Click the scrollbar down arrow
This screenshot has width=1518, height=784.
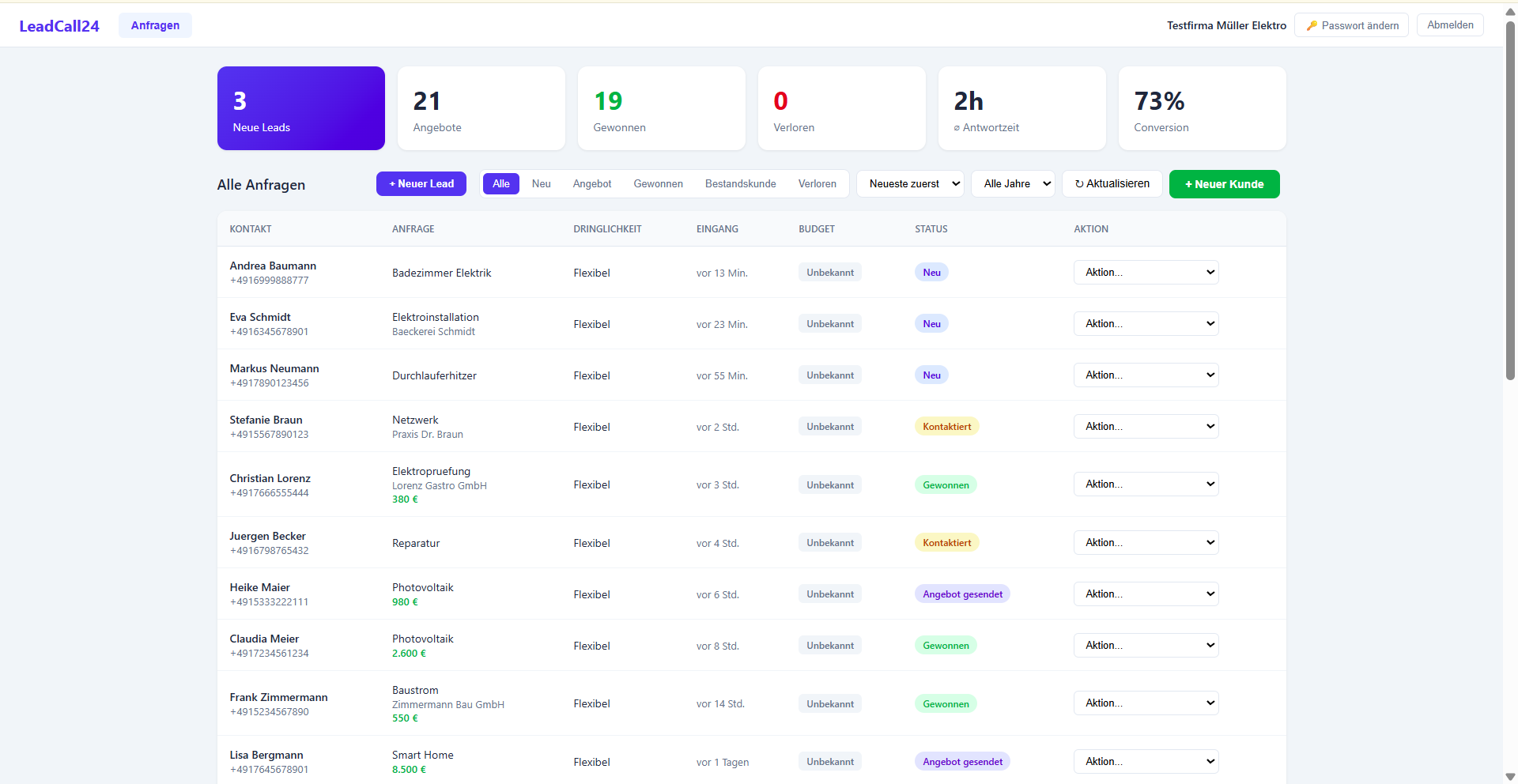[1510, 775]
